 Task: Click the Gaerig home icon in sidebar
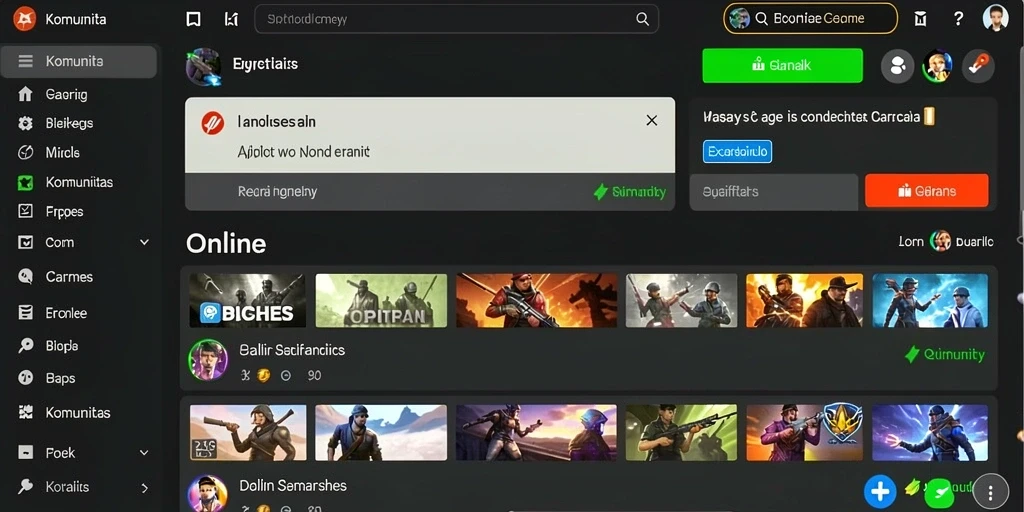[25, 95]
